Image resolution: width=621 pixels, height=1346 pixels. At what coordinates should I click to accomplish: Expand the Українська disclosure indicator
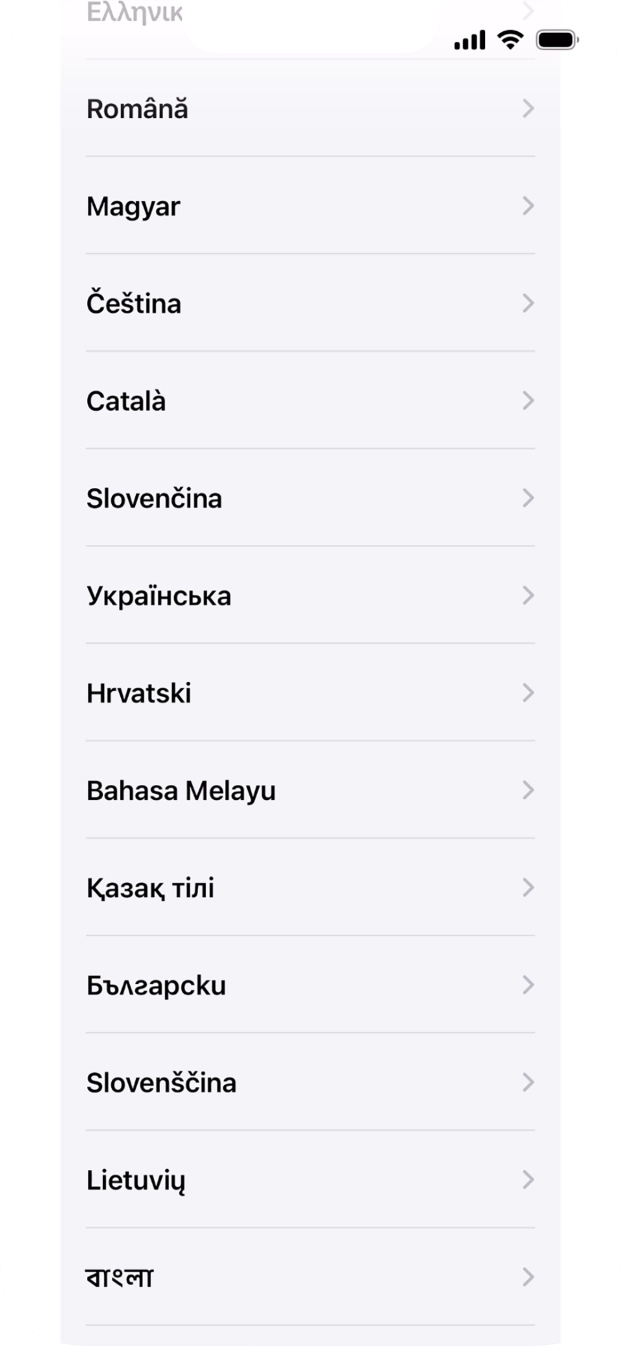528,595
